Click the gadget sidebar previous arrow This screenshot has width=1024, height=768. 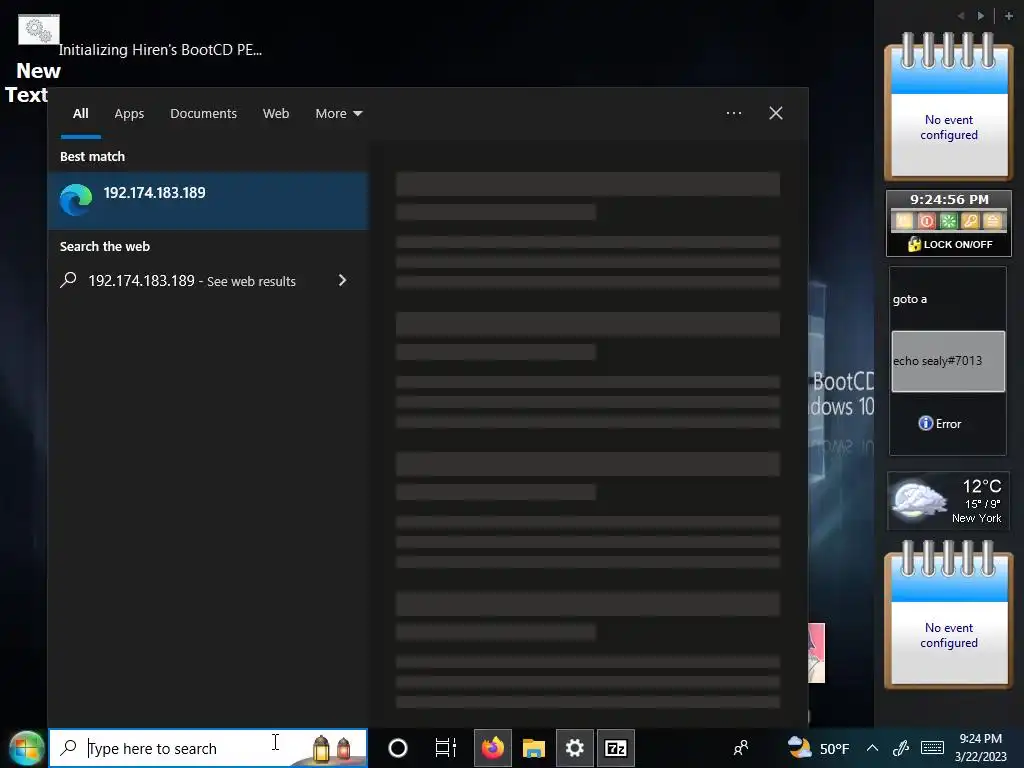961,16
